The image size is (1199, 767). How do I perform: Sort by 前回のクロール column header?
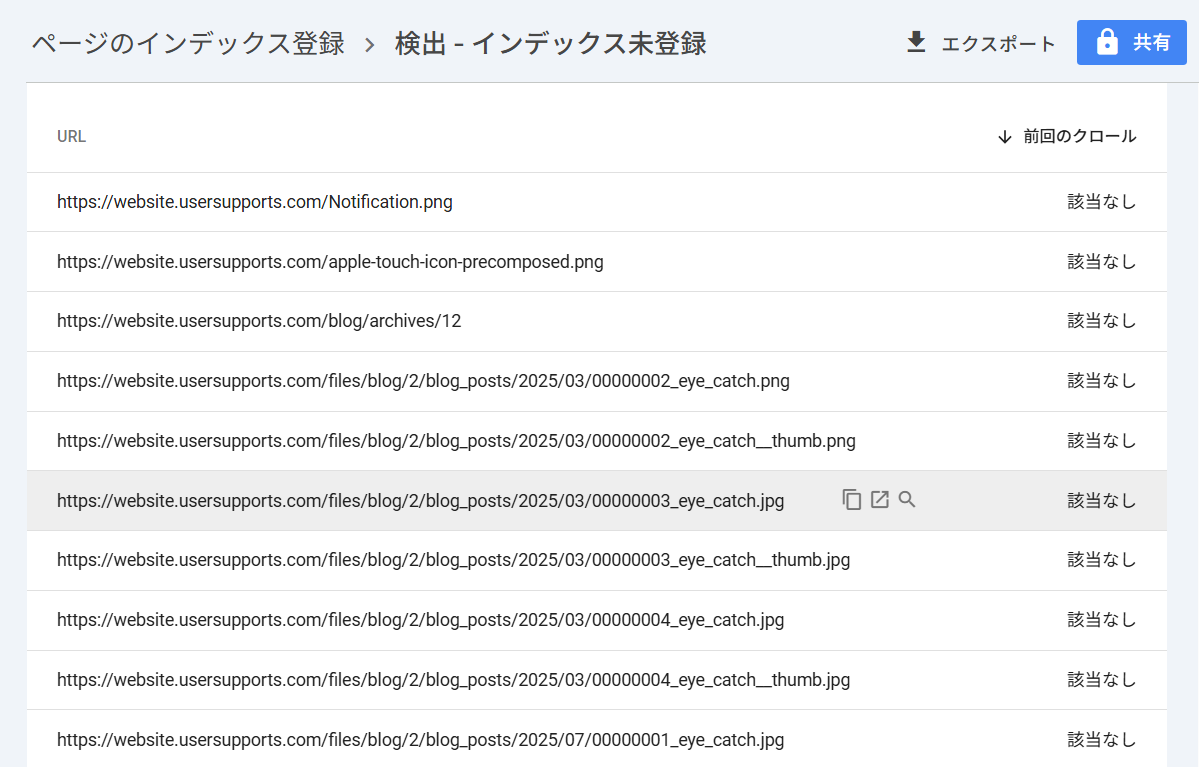[1079, 137]
